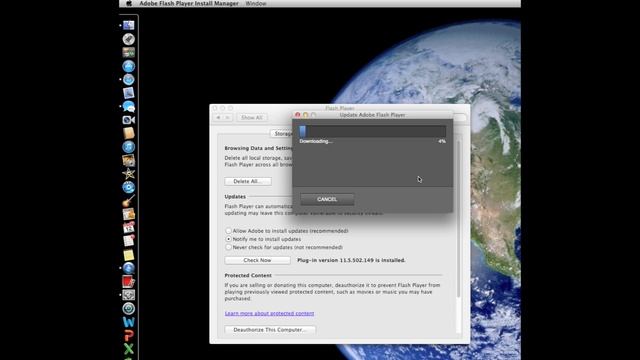Click Deauthorize This Computer... button

pyautogui.click(x=270, y=329)
